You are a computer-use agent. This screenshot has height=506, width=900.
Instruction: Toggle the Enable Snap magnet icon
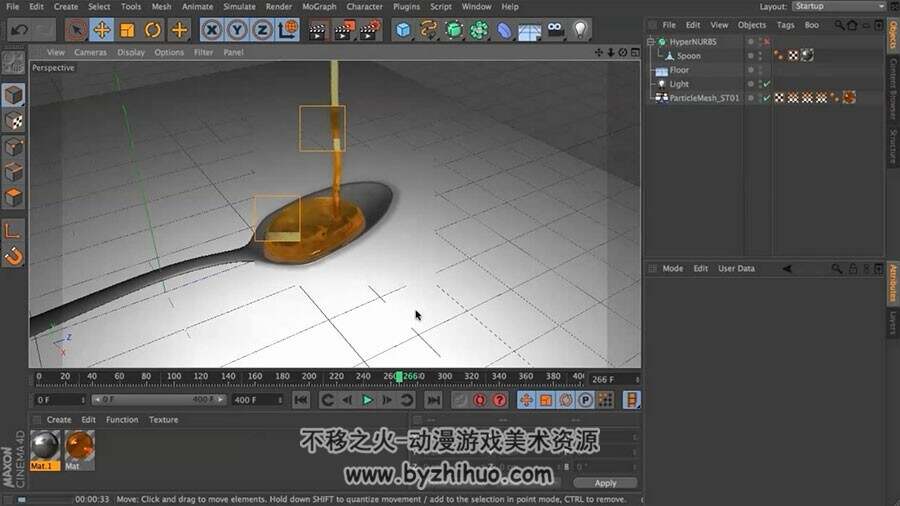tap(13, 256)
